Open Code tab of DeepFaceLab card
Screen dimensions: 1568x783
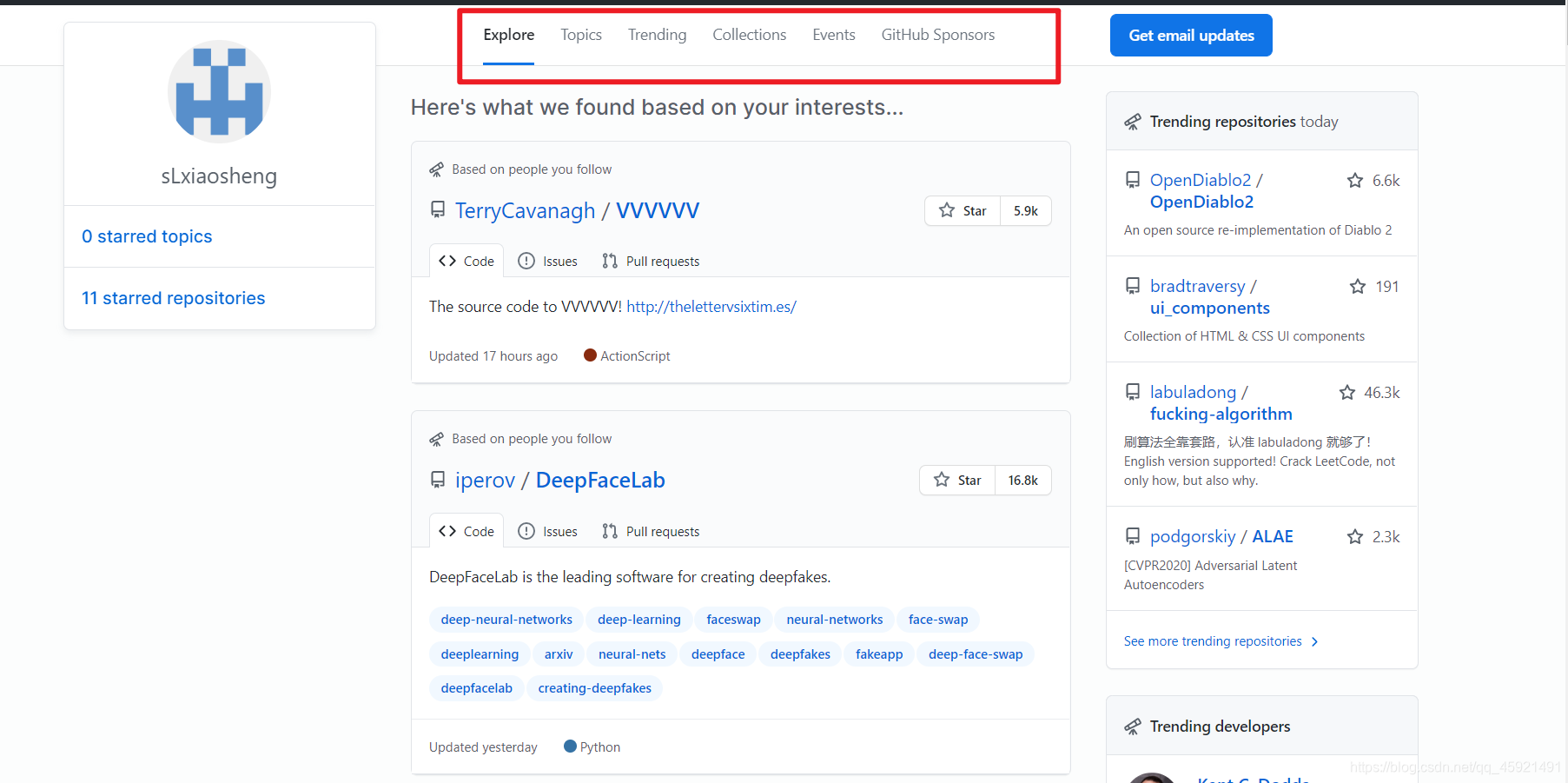(x=466, y=531)
